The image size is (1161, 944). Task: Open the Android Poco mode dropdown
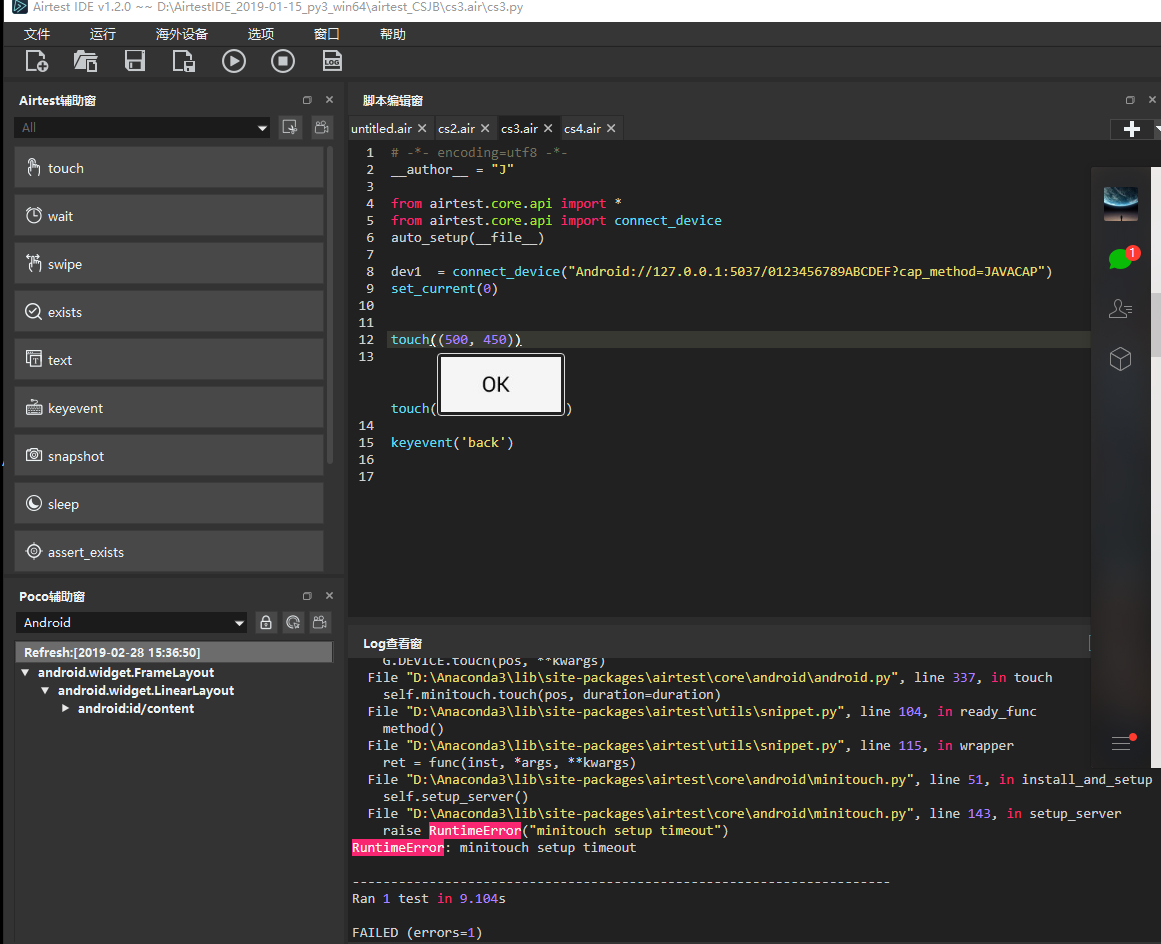(131, 623)
